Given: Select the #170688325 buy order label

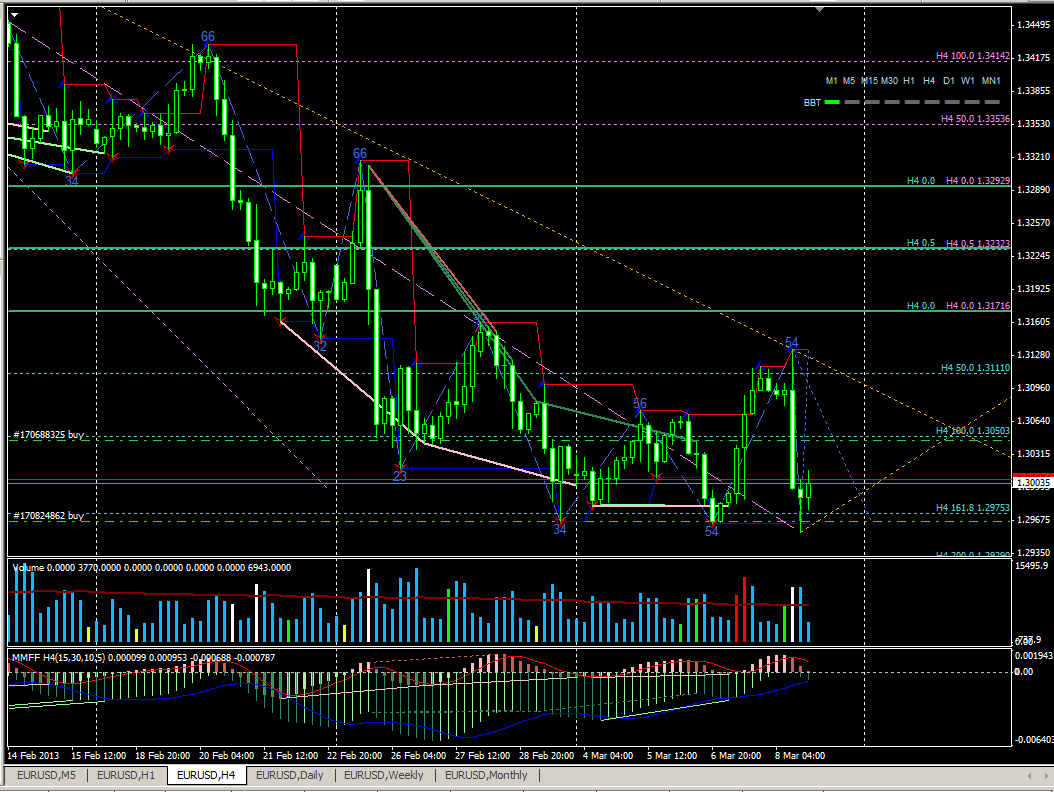Looking at the screenshot, I should tap(48, 435).
